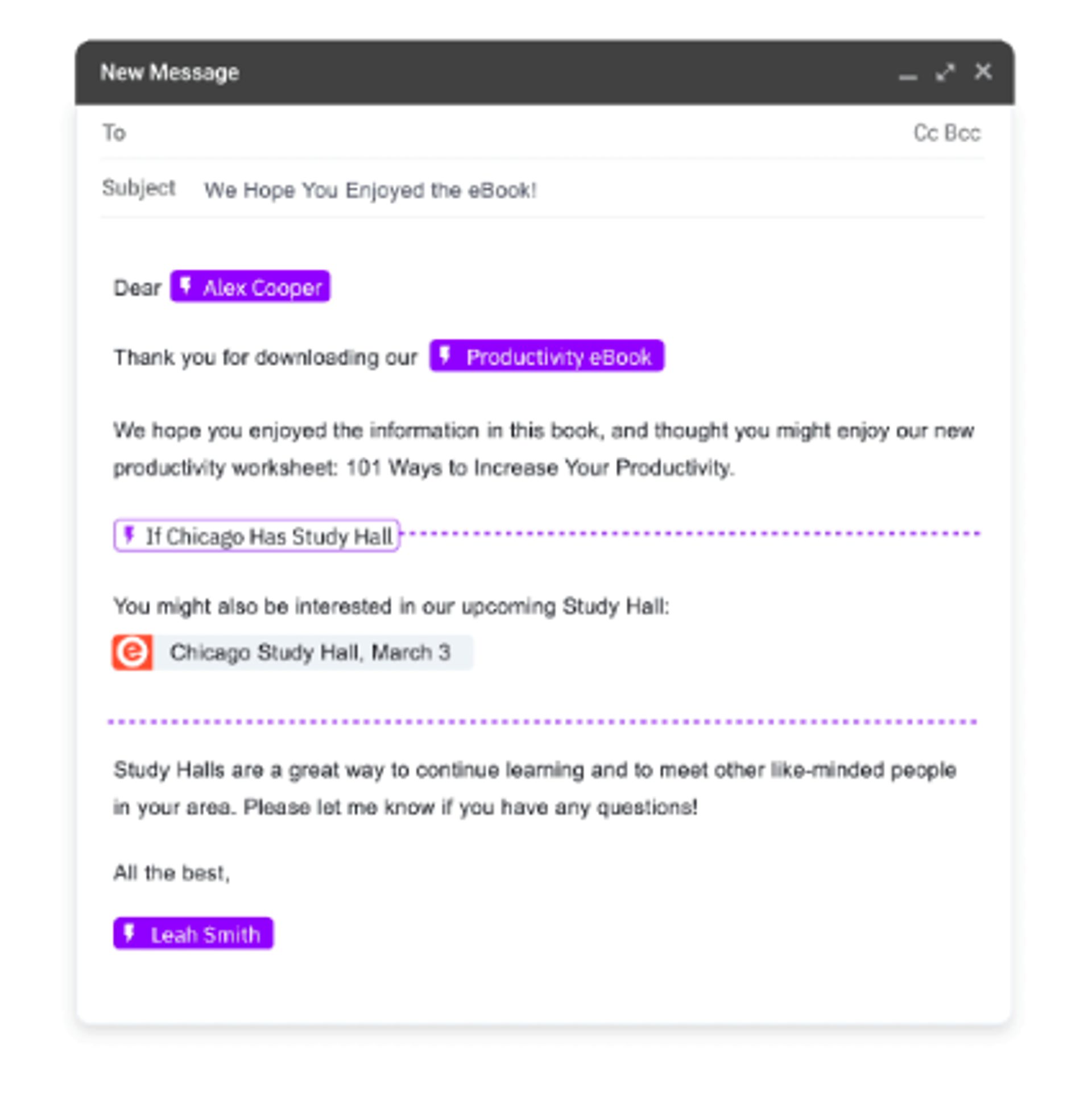Screen dimensions: 1092x1107
Task: Select the Alex Cooper merge tag
Action: pos(262,287)
